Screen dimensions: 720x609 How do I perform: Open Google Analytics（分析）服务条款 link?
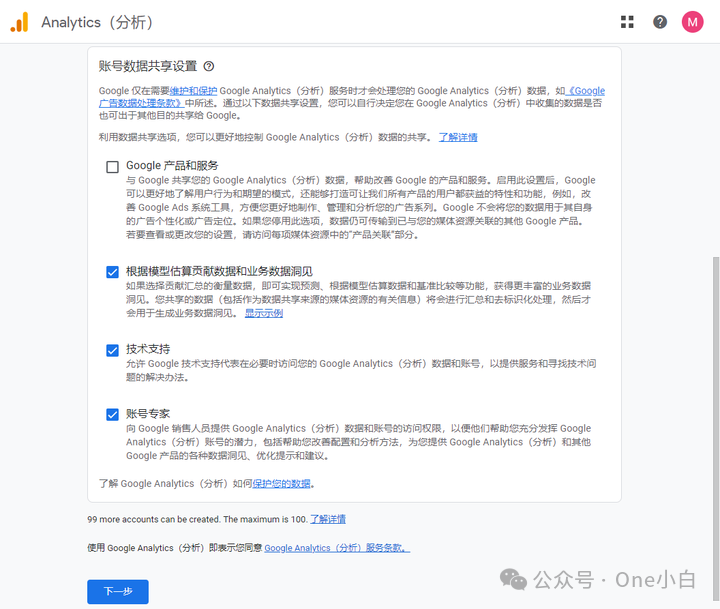tap(337, 548)
